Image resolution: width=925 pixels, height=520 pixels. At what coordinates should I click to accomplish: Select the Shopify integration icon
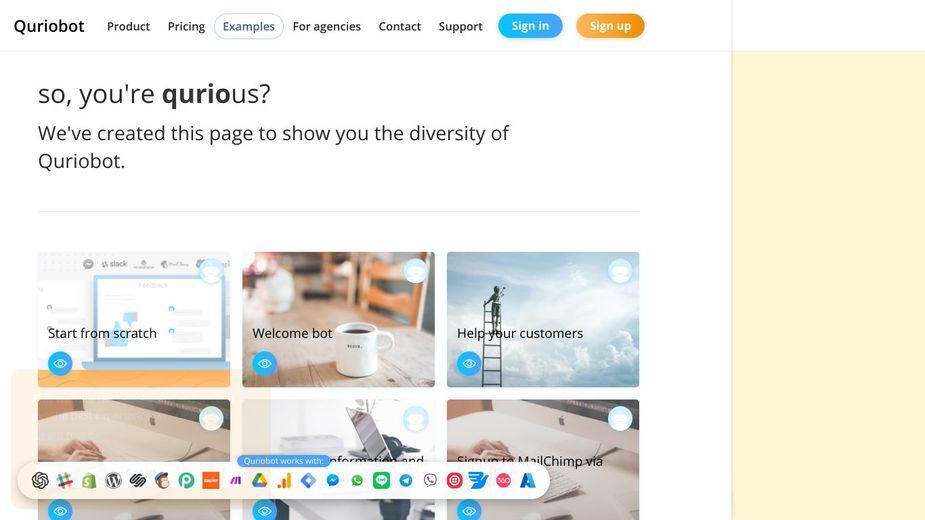tap(89, 480)
